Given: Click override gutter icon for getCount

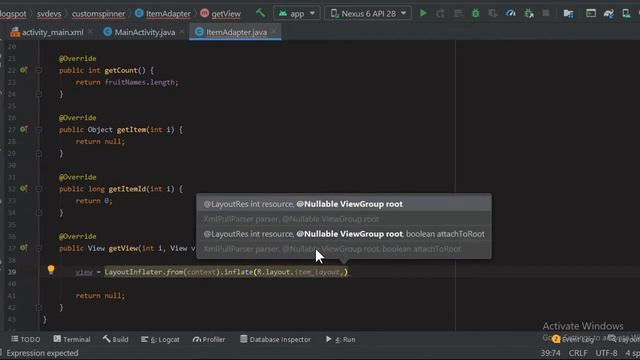Looking at the screenshot, I should point(24,70).
